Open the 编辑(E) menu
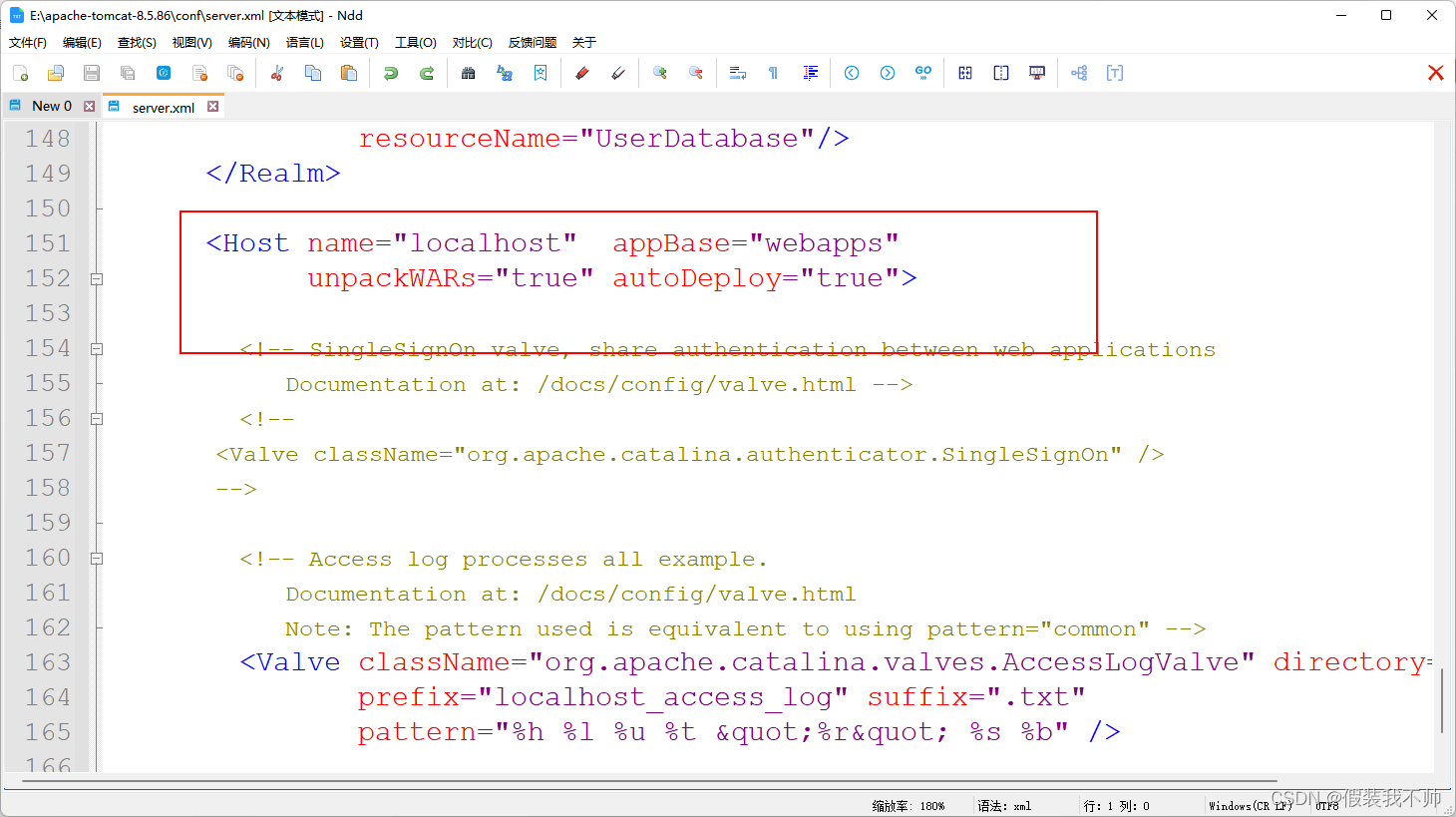This screenshot has width=1456, height=817. click(82, 43)
